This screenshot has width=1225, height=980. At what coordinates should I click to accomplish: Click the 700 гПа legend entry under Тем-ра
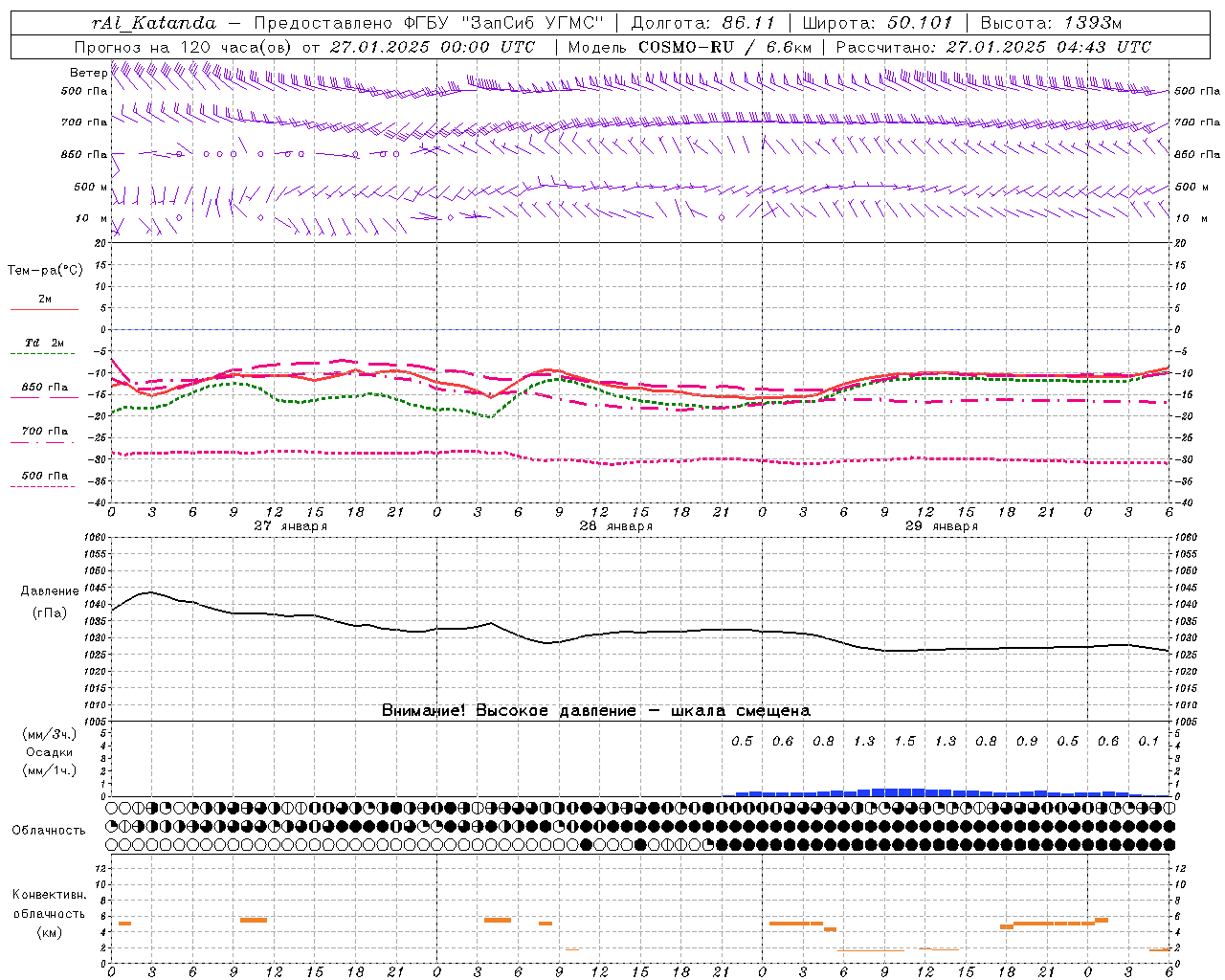[x=44, y=432]
